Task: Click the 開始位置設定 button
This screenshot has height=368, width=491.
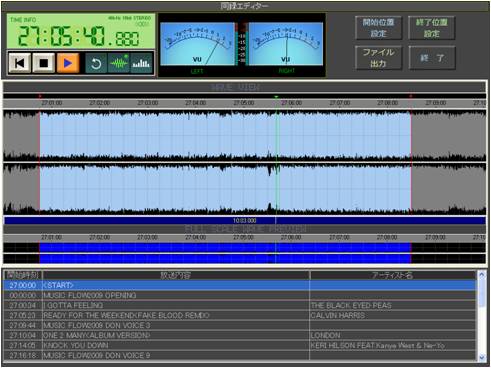Action: pyautogui.click(x=378, y=28)
